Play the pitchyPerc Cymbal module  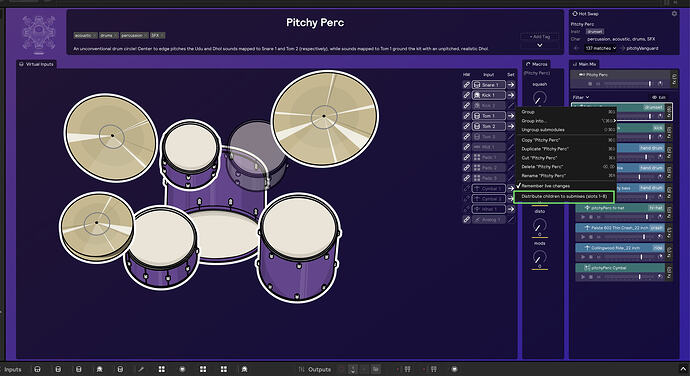[583, 277]
